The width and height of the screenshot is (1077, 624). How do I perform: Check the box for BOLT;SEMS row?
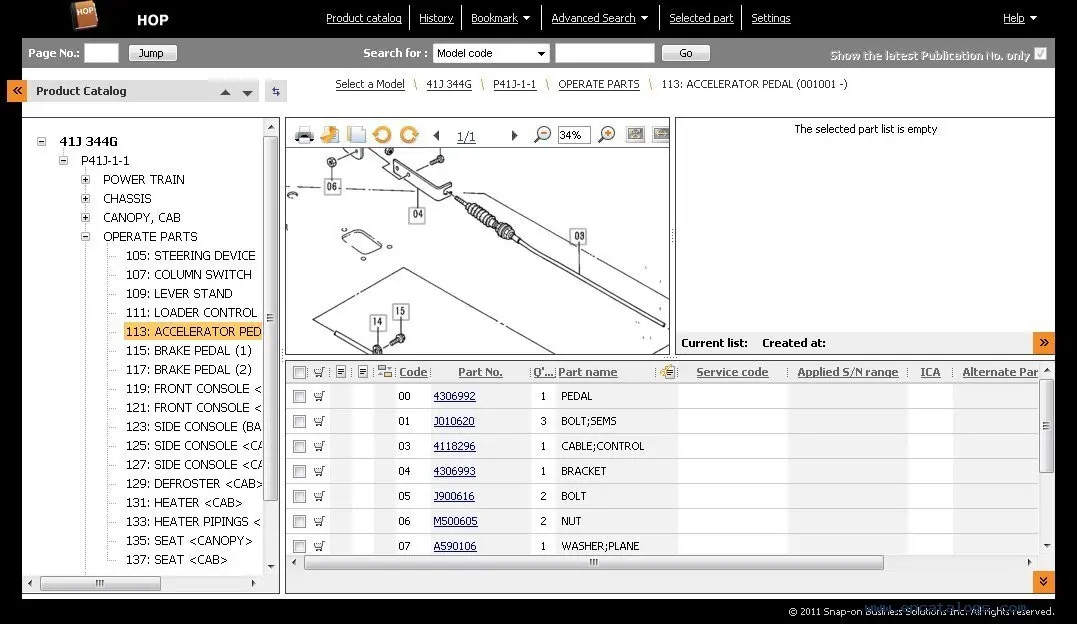[299, 421]
